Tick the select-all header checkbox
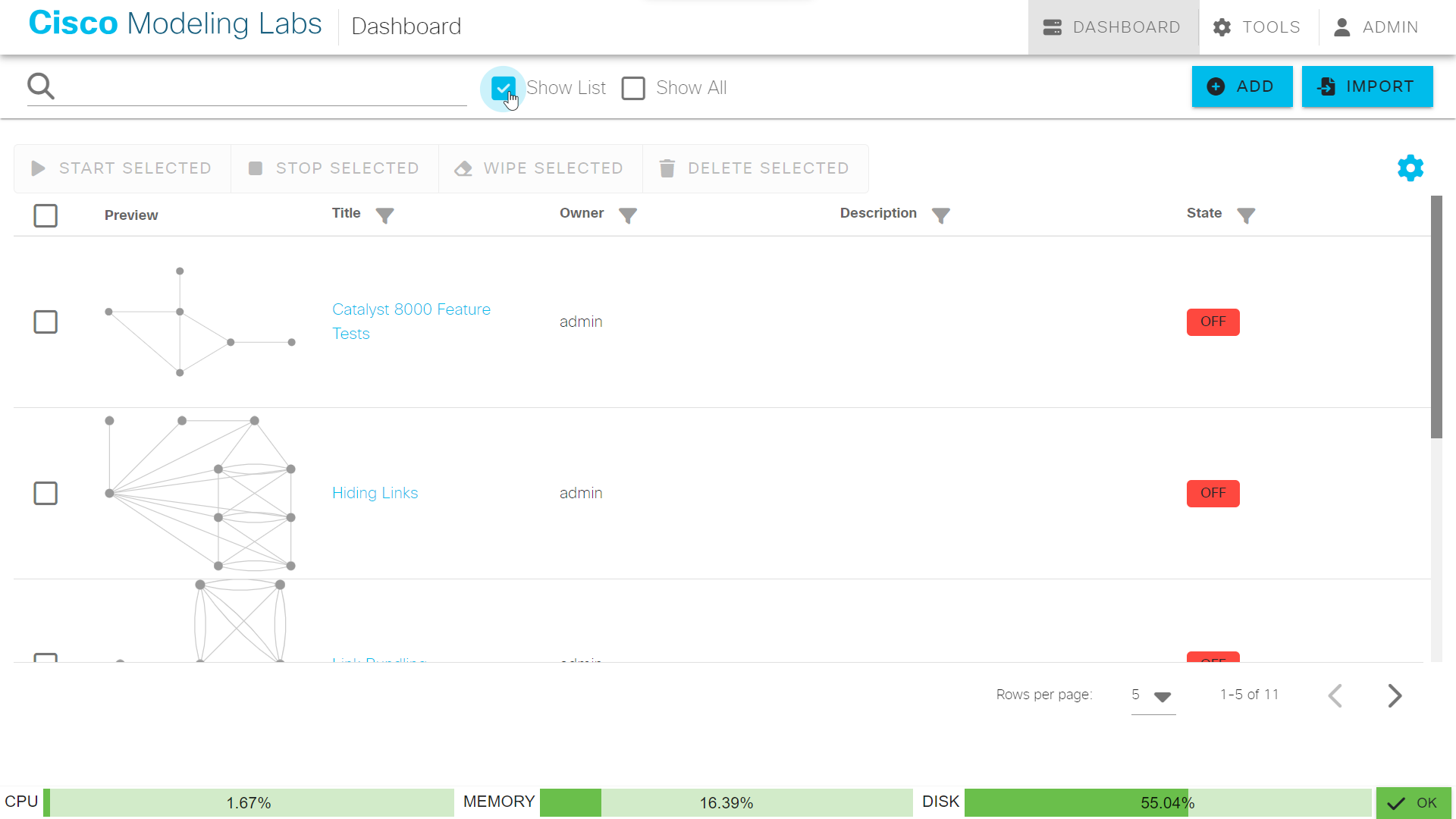Image resolution: width=1456 pixels, height=819 pixels. (x=45, y=215)
